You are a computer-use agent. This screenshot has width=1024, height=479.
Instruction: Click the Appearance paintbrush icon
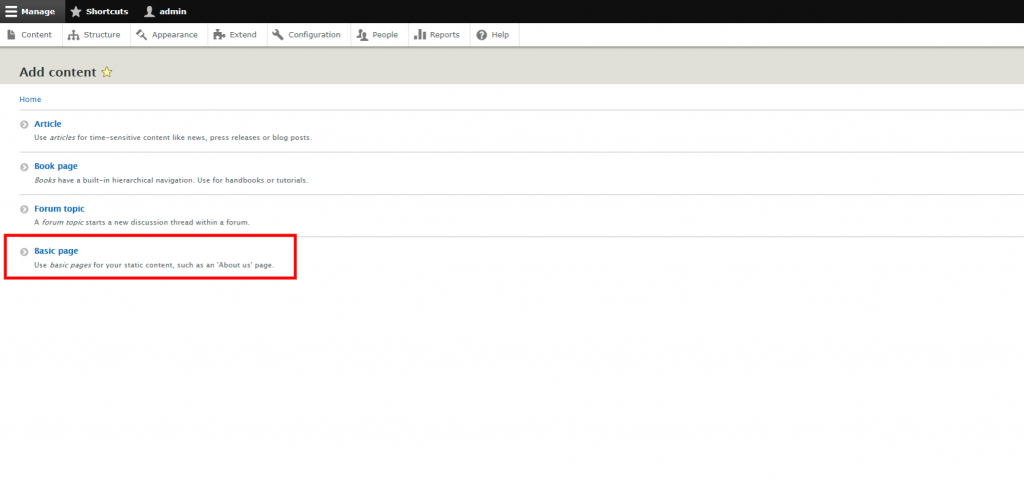tap(142, 35)
